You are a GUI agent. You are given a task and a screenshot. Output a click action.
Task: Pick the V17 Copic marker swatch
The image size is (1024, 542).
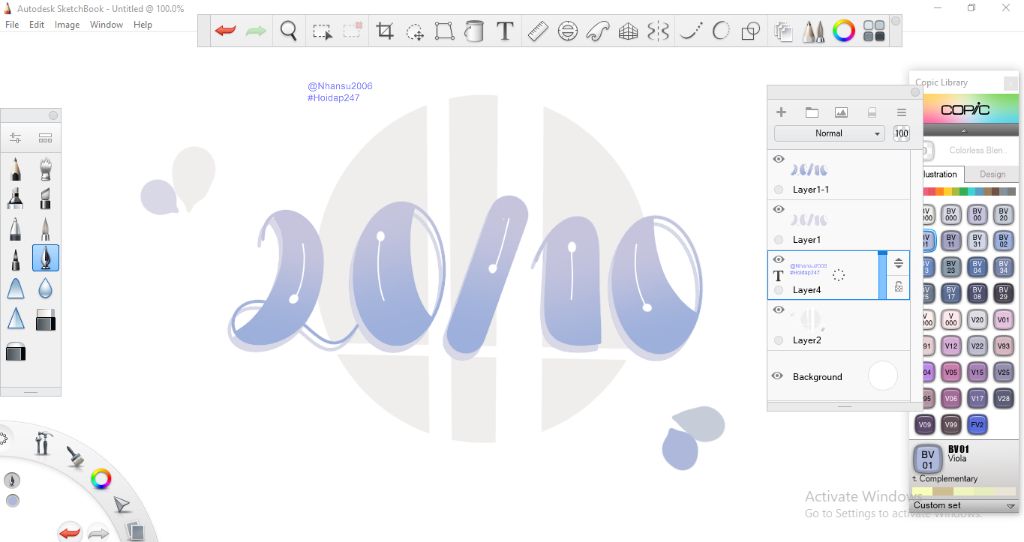pyautogui.click(x=977, y=398)
